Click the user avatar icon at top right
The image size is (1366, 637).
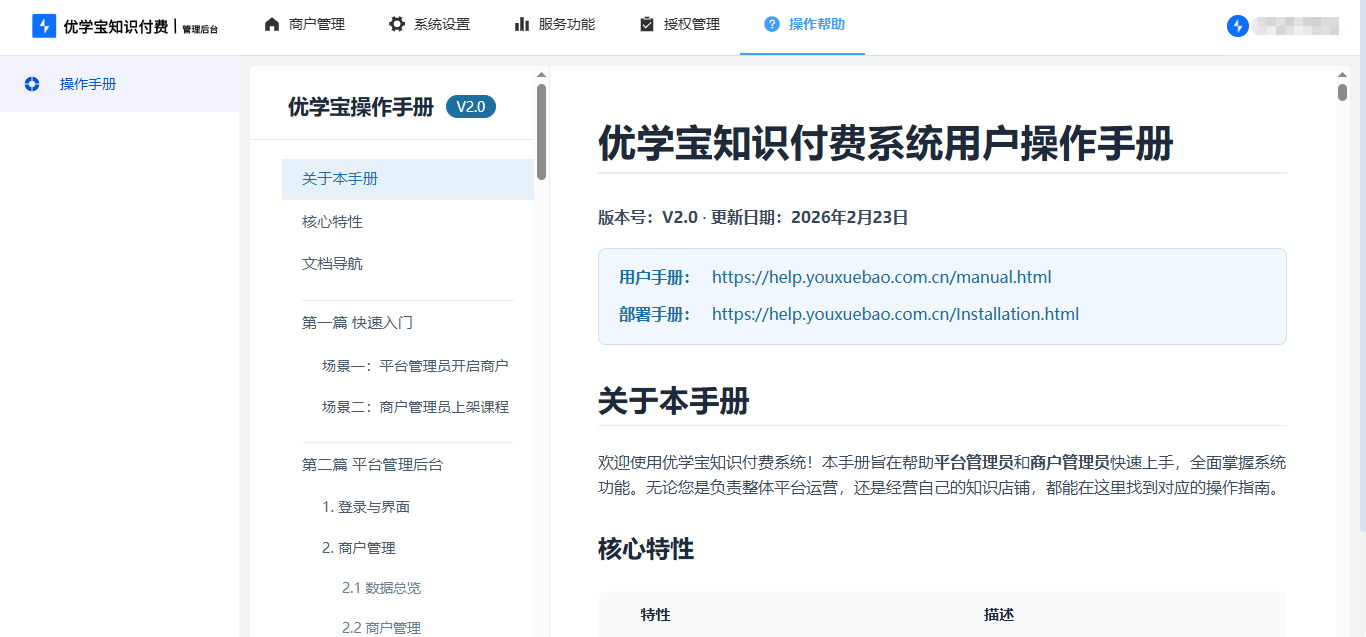(x=1238, y=26)
